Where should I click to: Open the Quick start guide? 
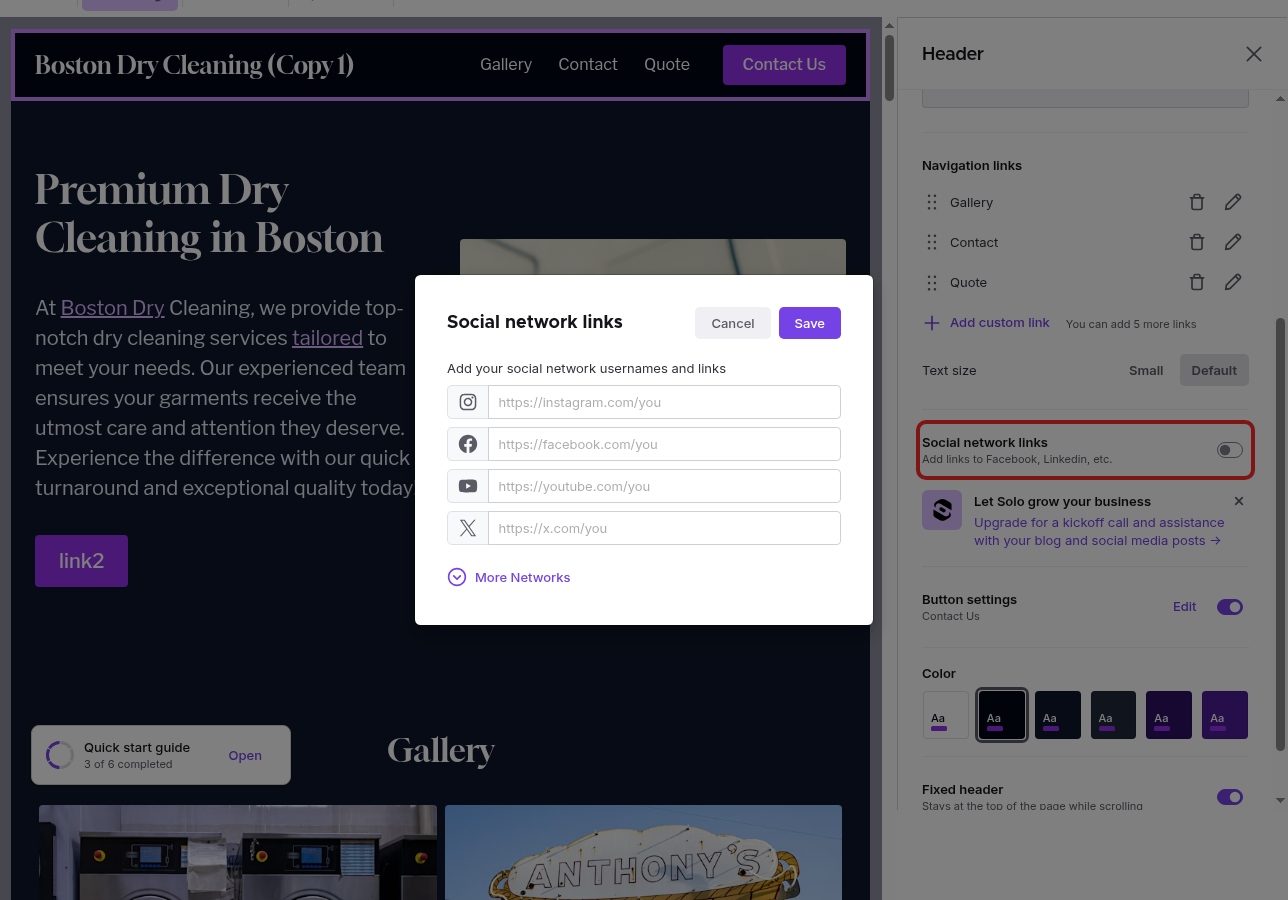pos(245,755)
